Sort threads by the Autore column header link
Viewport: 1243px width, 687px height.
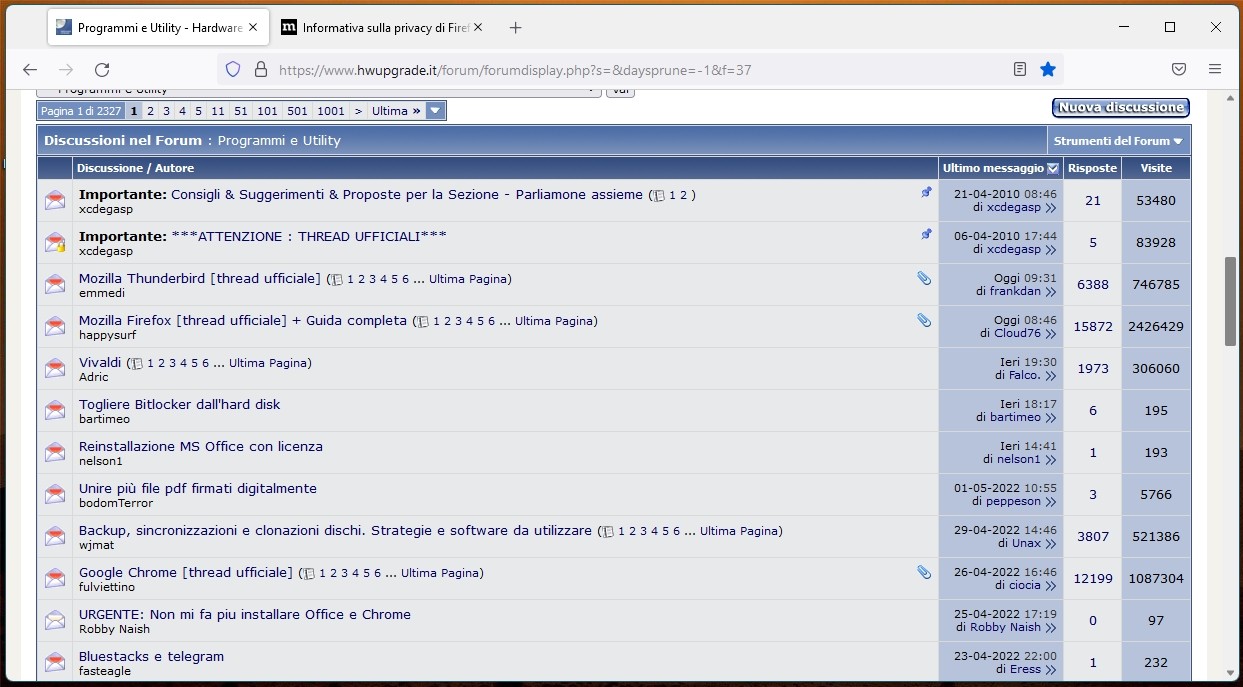point(174,168)
